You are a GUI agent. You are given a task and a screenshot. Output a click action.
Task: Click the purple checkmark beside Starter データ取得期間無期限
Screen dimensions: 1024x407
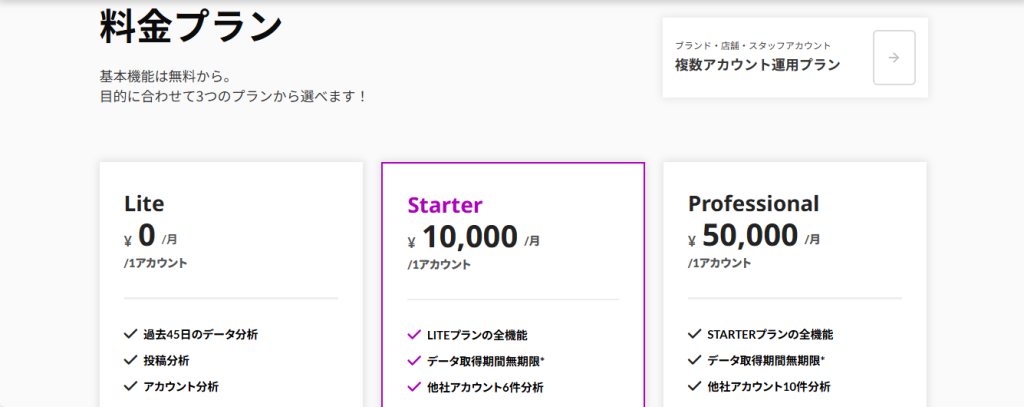click(414, 361)
